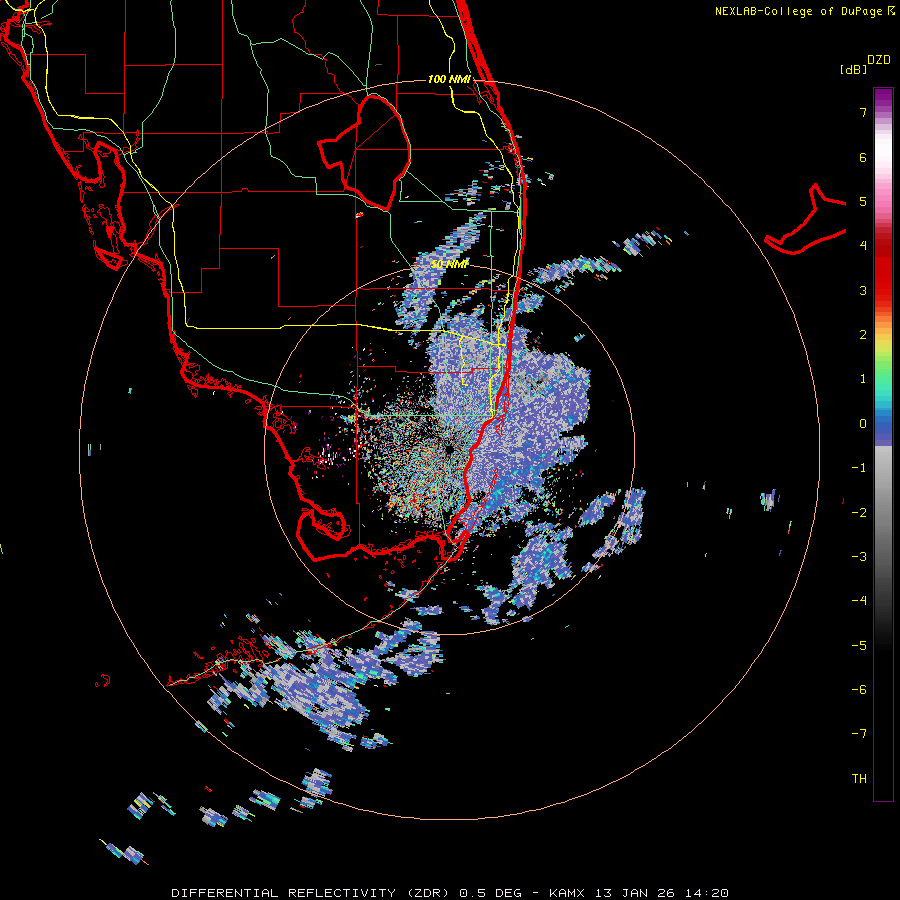Select the -1 value on color scale
The image size is (900, 900).
(x=859, y=468)
